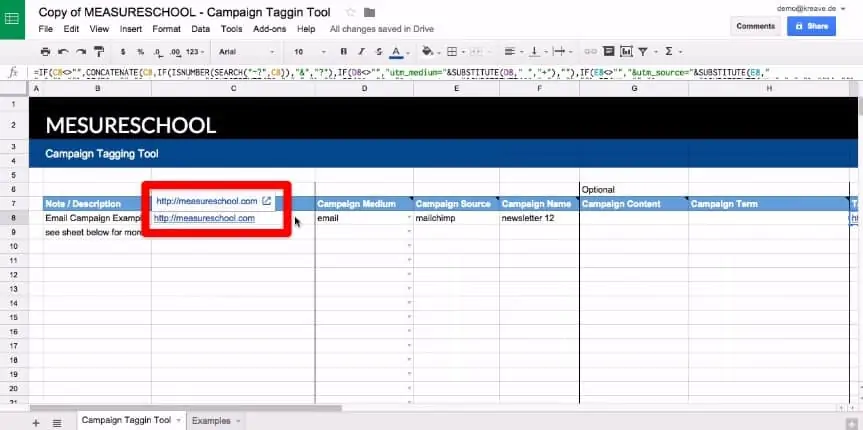
Task: Open Campaign Medium dropdown in row 8
Action: tap(409, 218)
